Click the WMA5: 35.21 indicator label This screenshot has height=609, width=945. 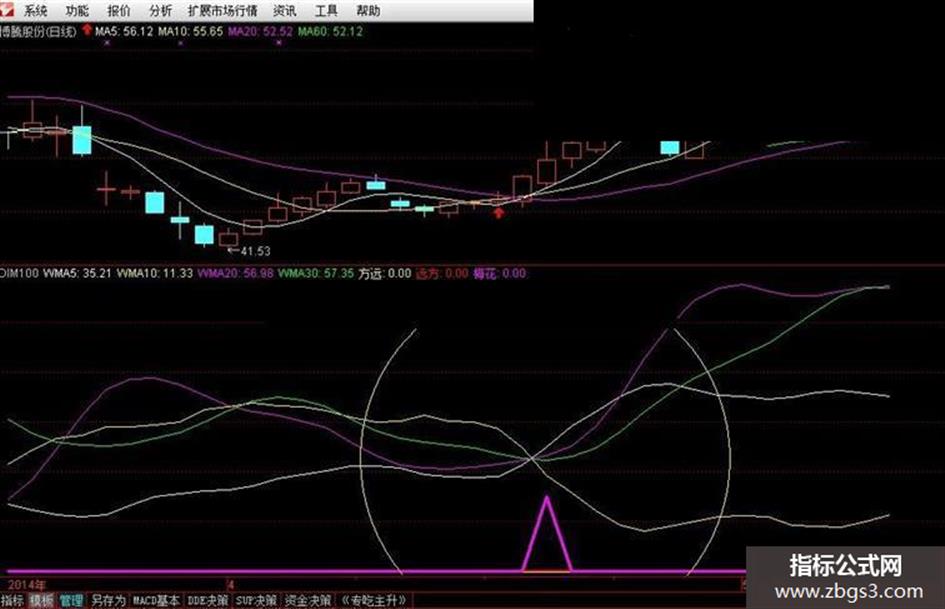77,273
